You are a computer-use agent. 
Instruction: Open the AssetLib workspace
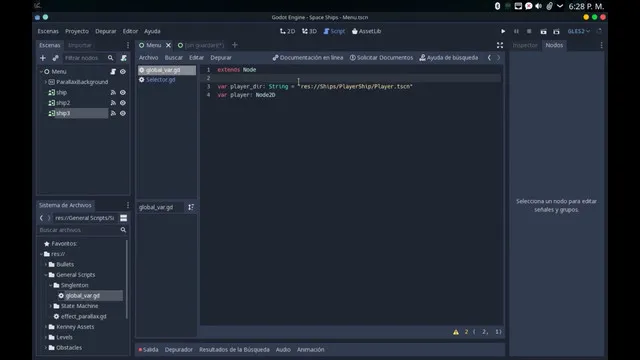point(366,31)
